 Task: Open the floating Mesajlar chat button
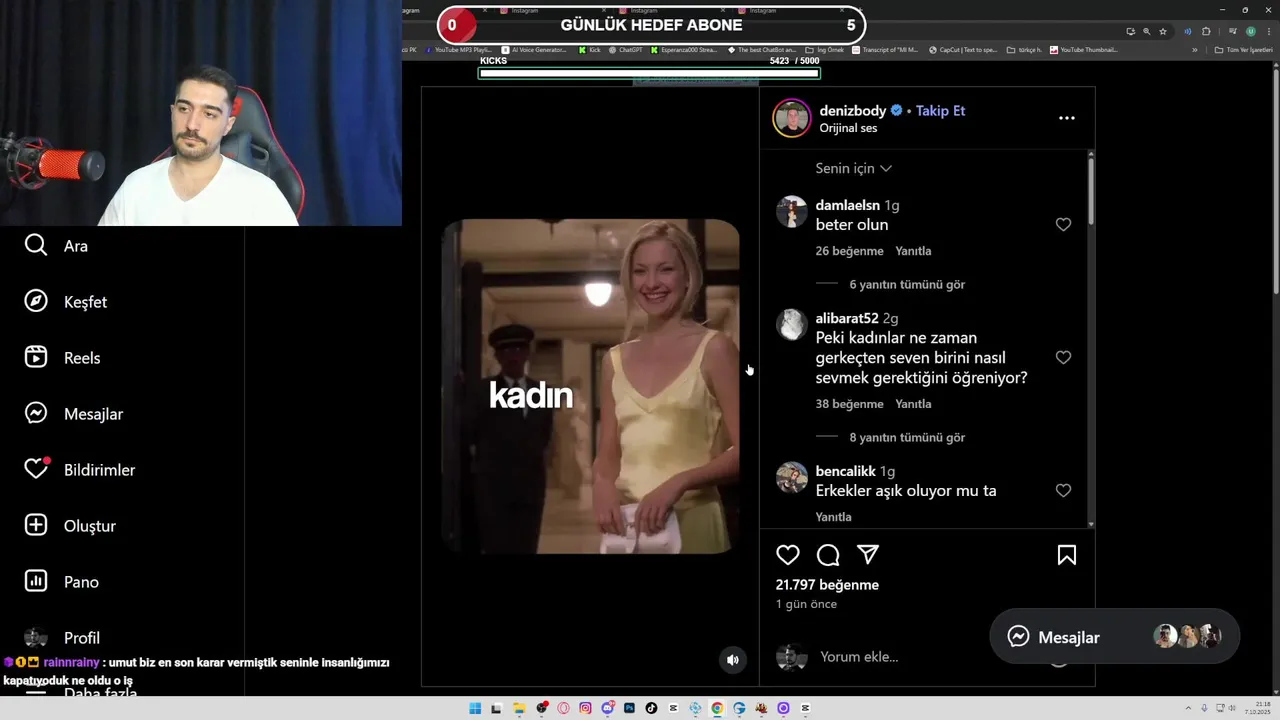click(1115, 637)
